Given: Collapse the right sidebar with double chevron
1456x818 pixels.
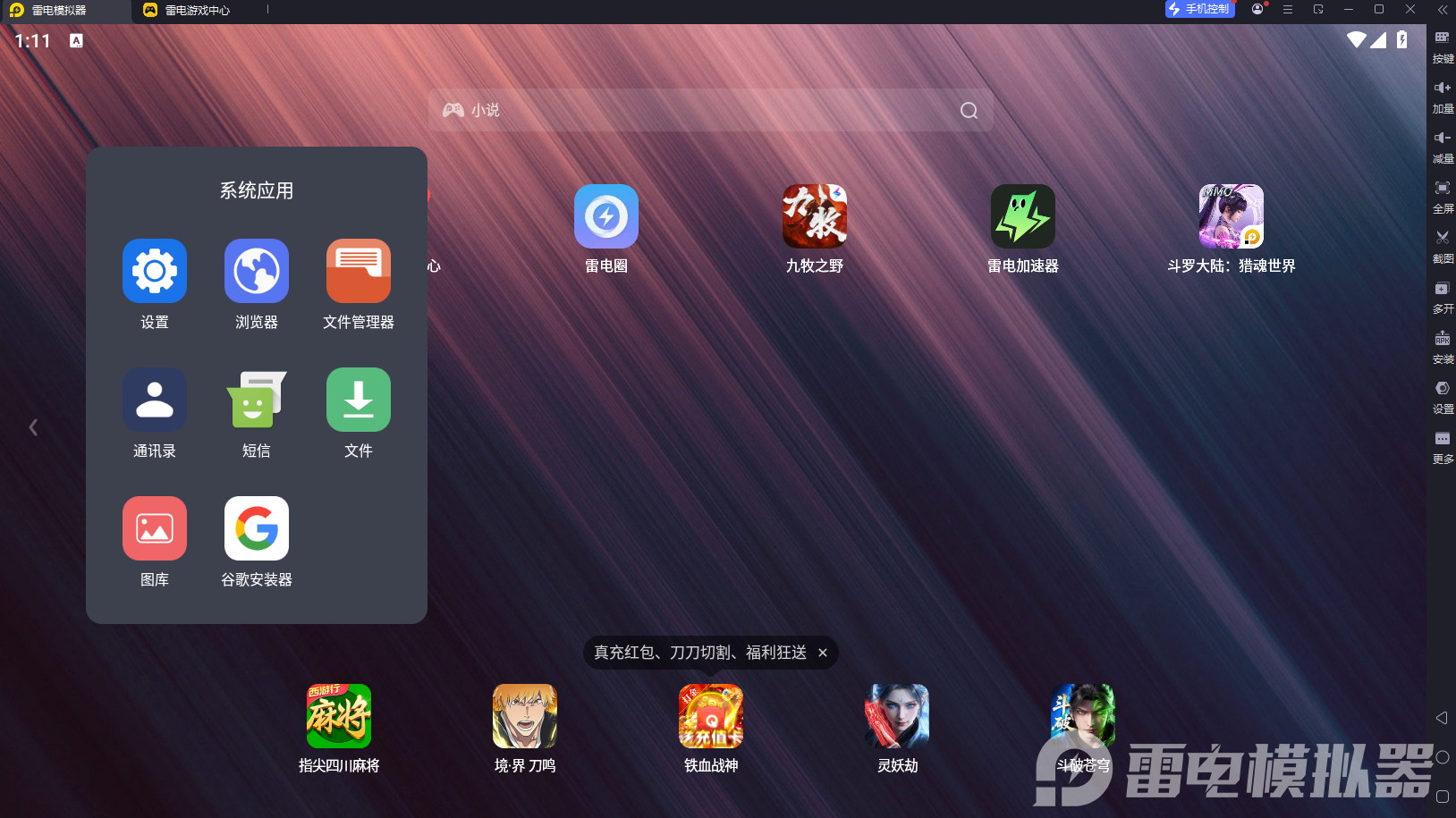Looking at the screenshot, I should [1443, 9].
